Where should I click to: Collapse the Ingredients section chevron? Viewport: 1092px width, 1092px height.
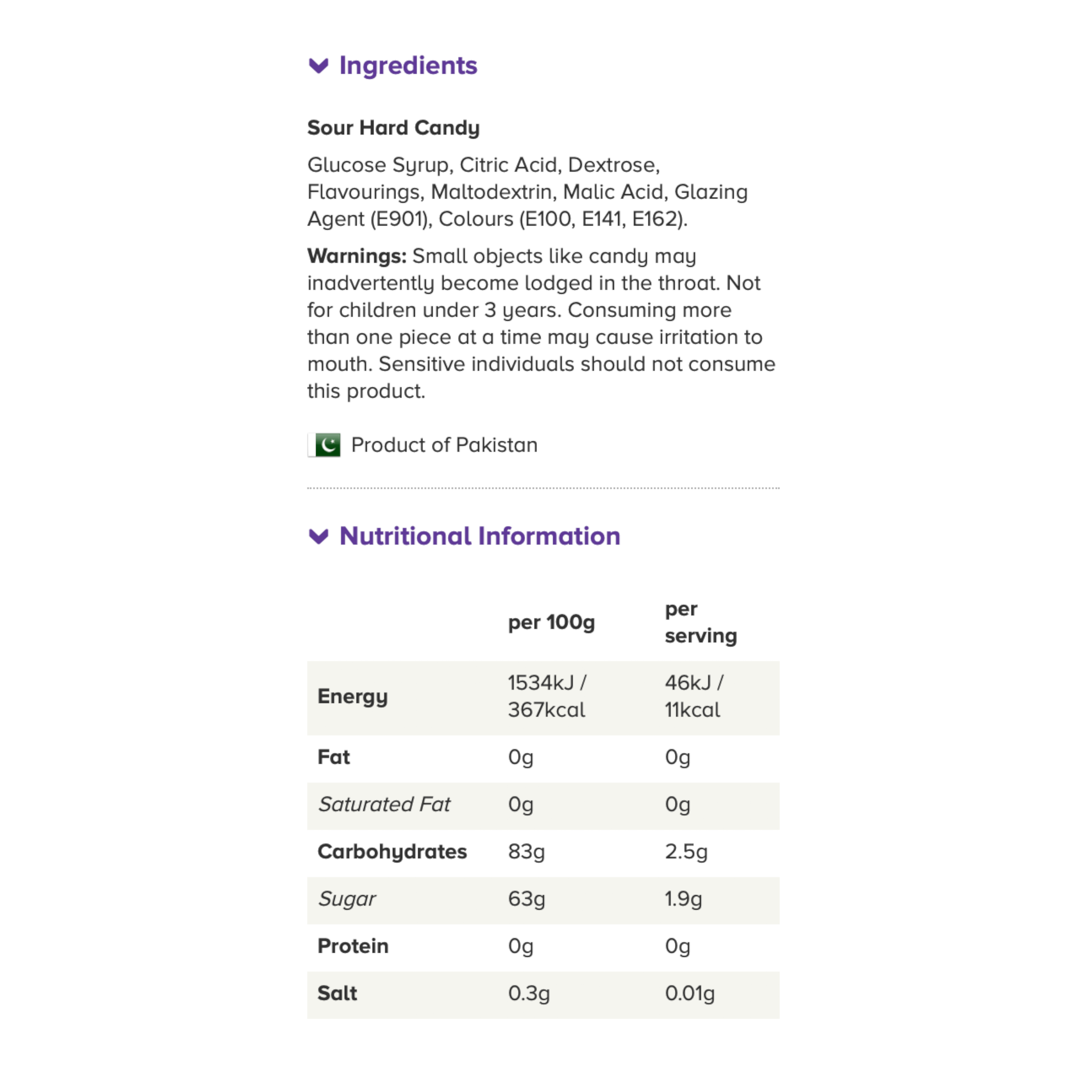tap(319, 66)
